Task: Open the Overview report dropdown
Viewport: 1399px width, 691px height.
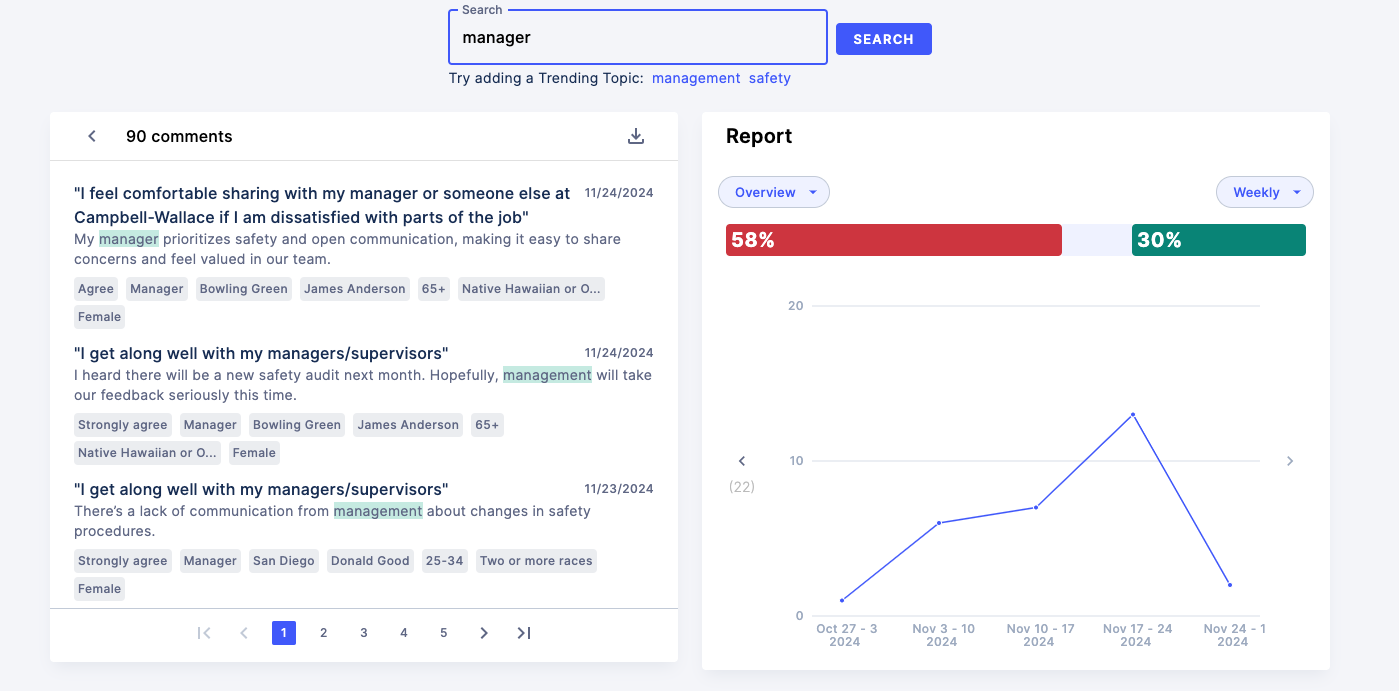Action: point(773,192)
